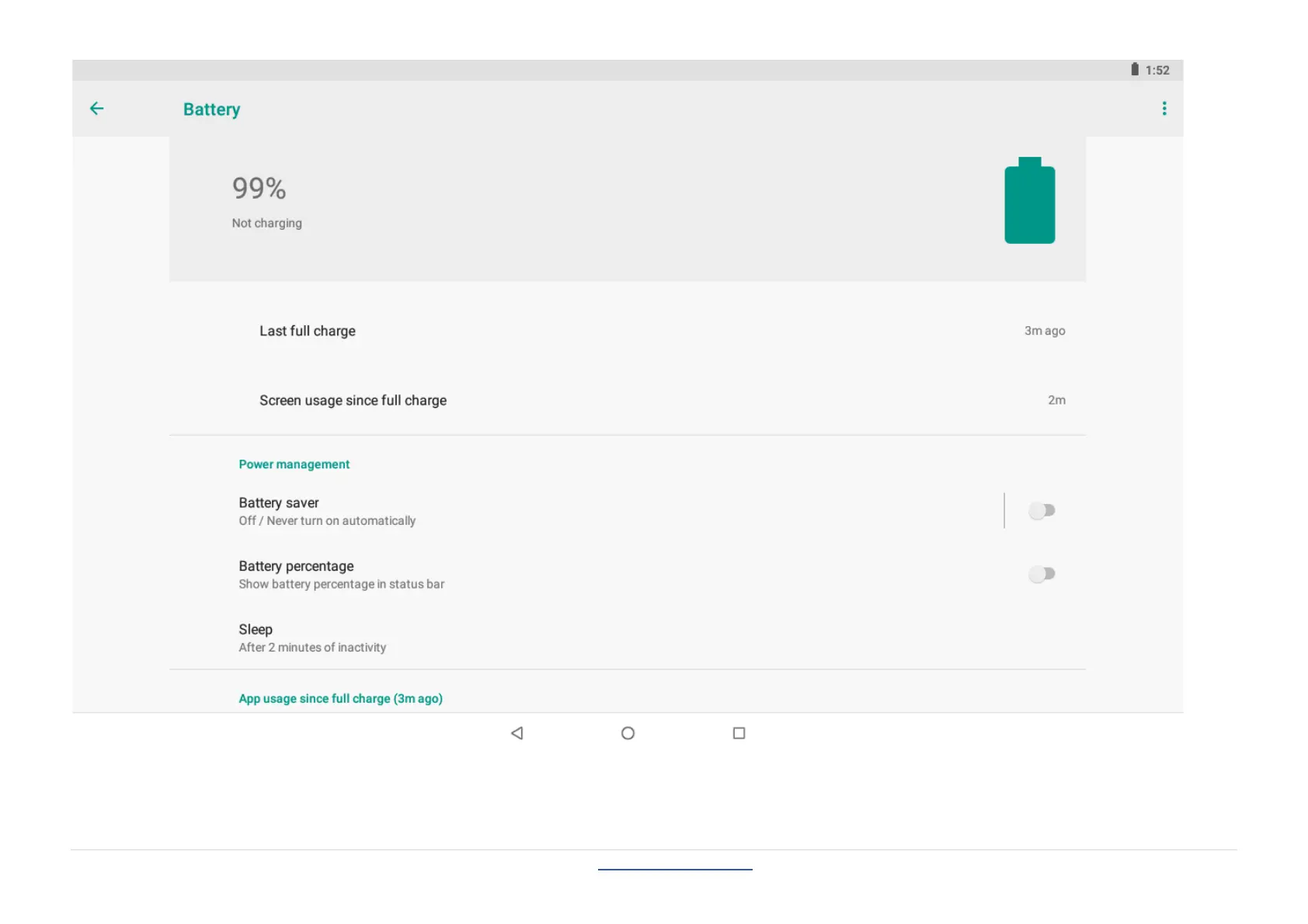Open Battery saver settings
This screenshot has height=924, width=1308.
(326, 511)
